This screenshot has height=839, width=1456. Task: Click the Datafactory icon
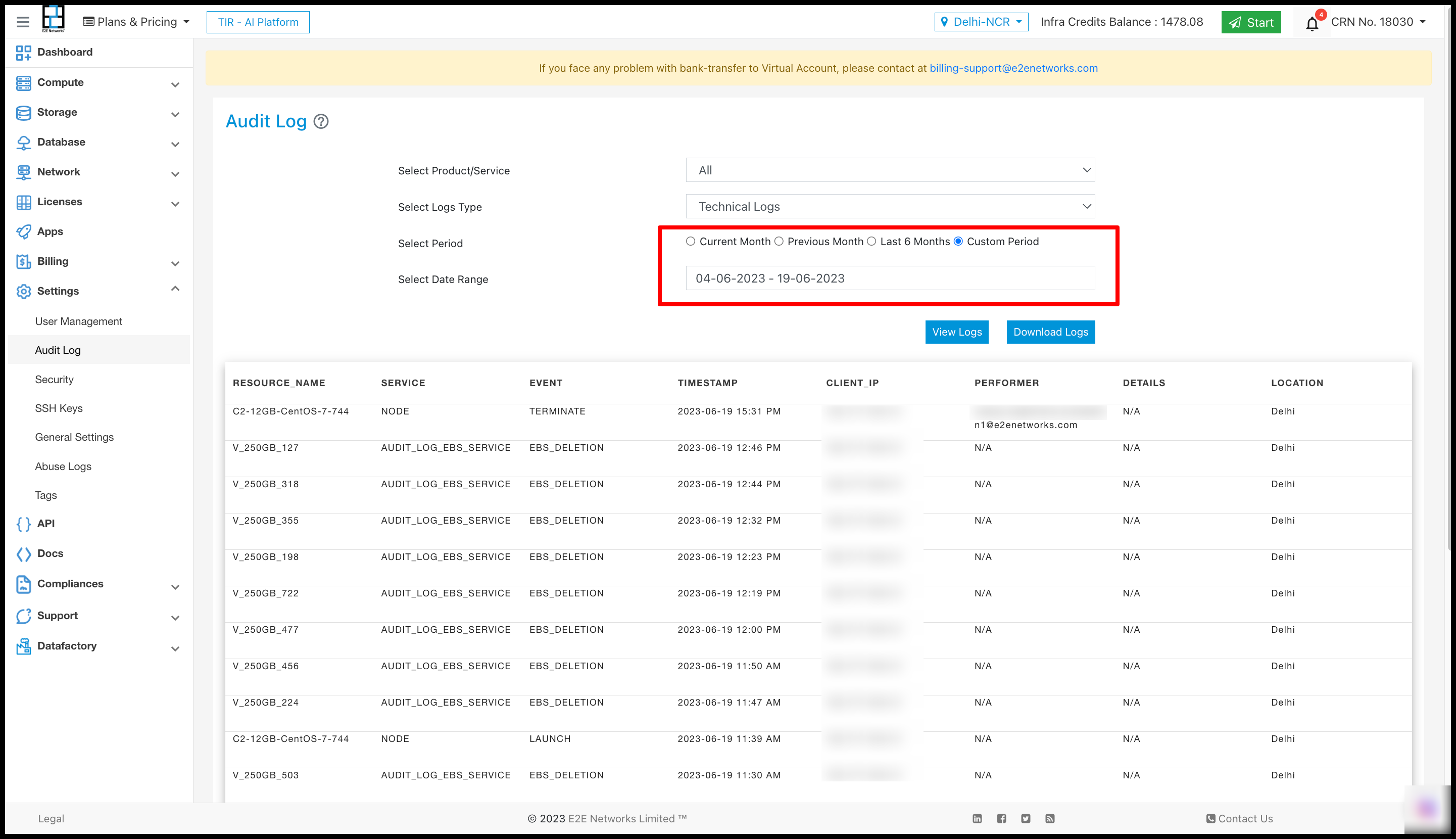24,646
